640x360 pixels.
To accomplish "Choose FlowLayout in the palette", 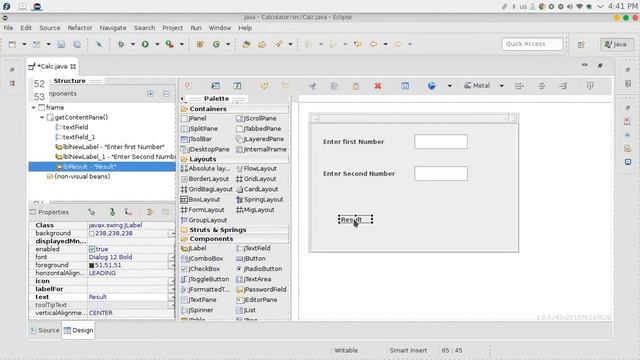I will pos(256,169).
